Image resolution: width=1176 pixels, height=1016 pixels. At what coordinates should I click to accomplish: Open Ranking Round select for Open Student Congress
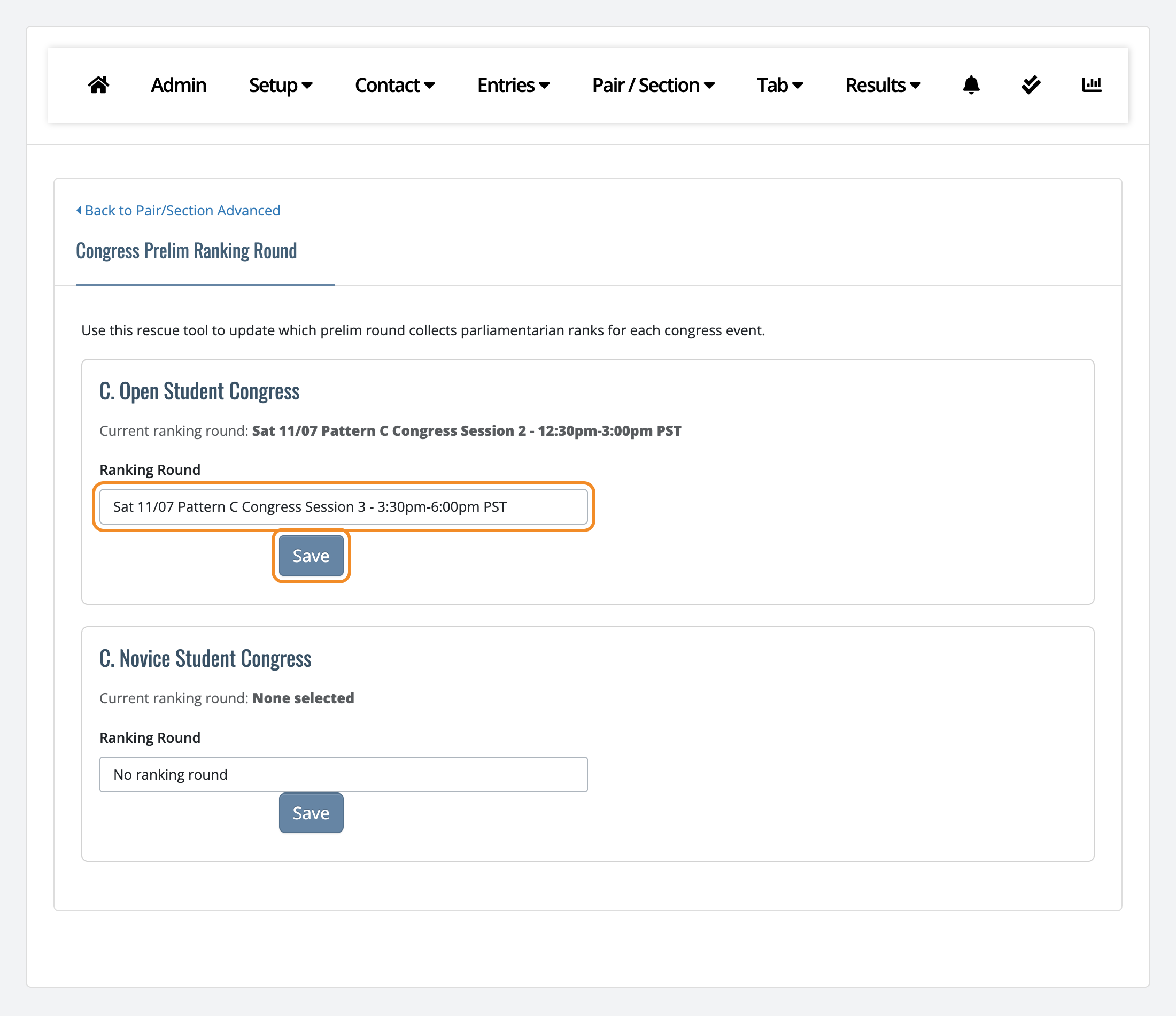point(343,506)
